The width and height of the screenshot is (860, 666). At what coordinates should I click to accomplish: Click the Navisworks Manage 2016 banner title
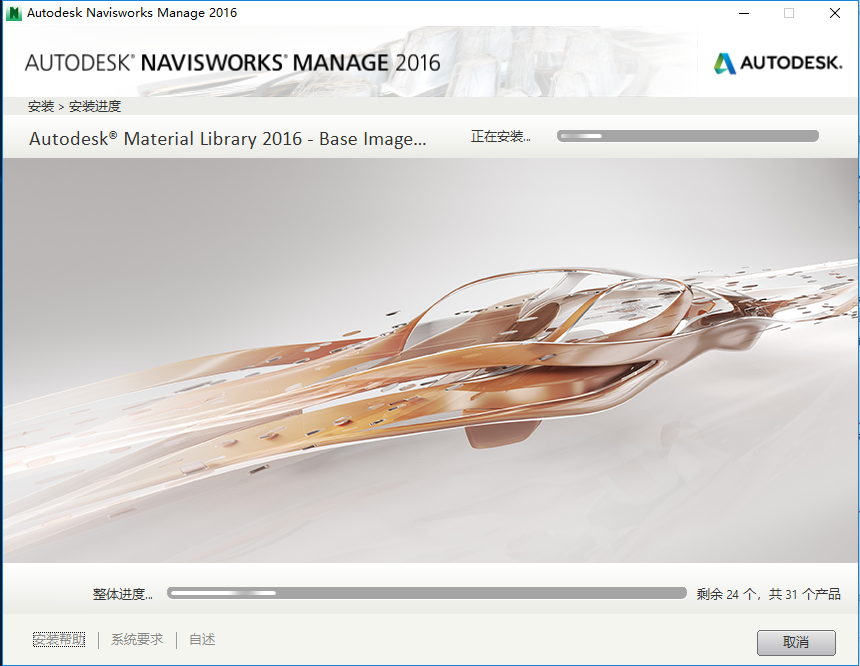(232, 63)
